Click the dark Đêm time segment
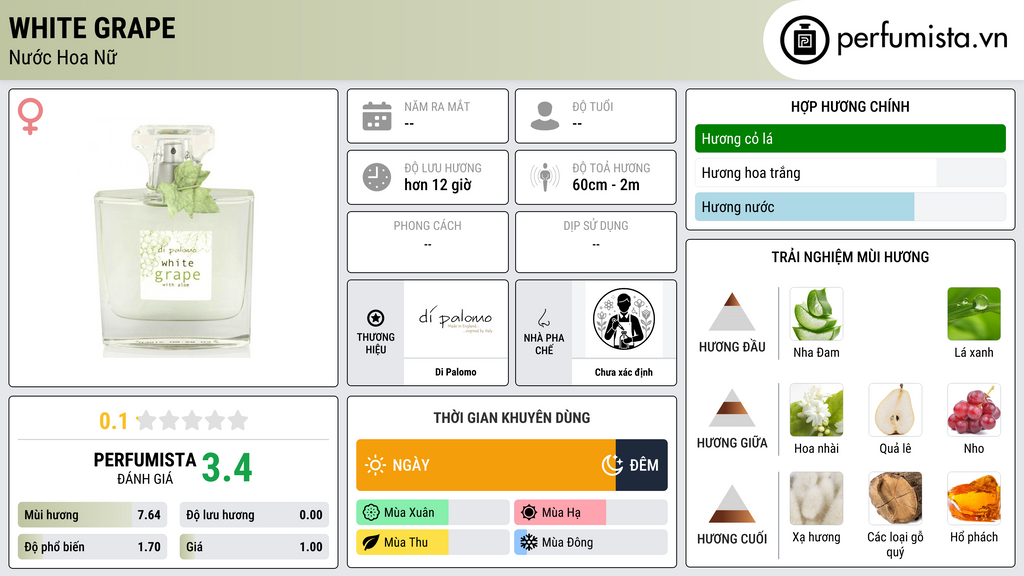The image size is (1024, 576). 641,465
